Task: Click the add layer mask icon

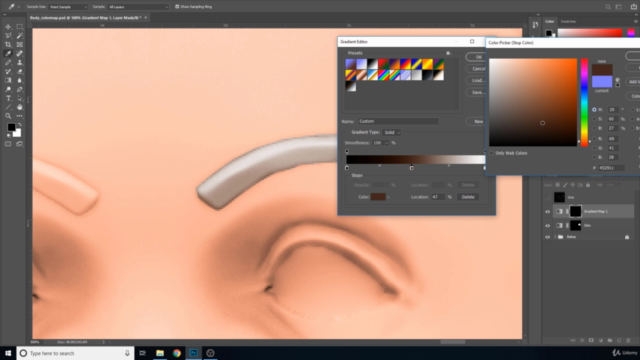Action: click(x=591, y=340)
